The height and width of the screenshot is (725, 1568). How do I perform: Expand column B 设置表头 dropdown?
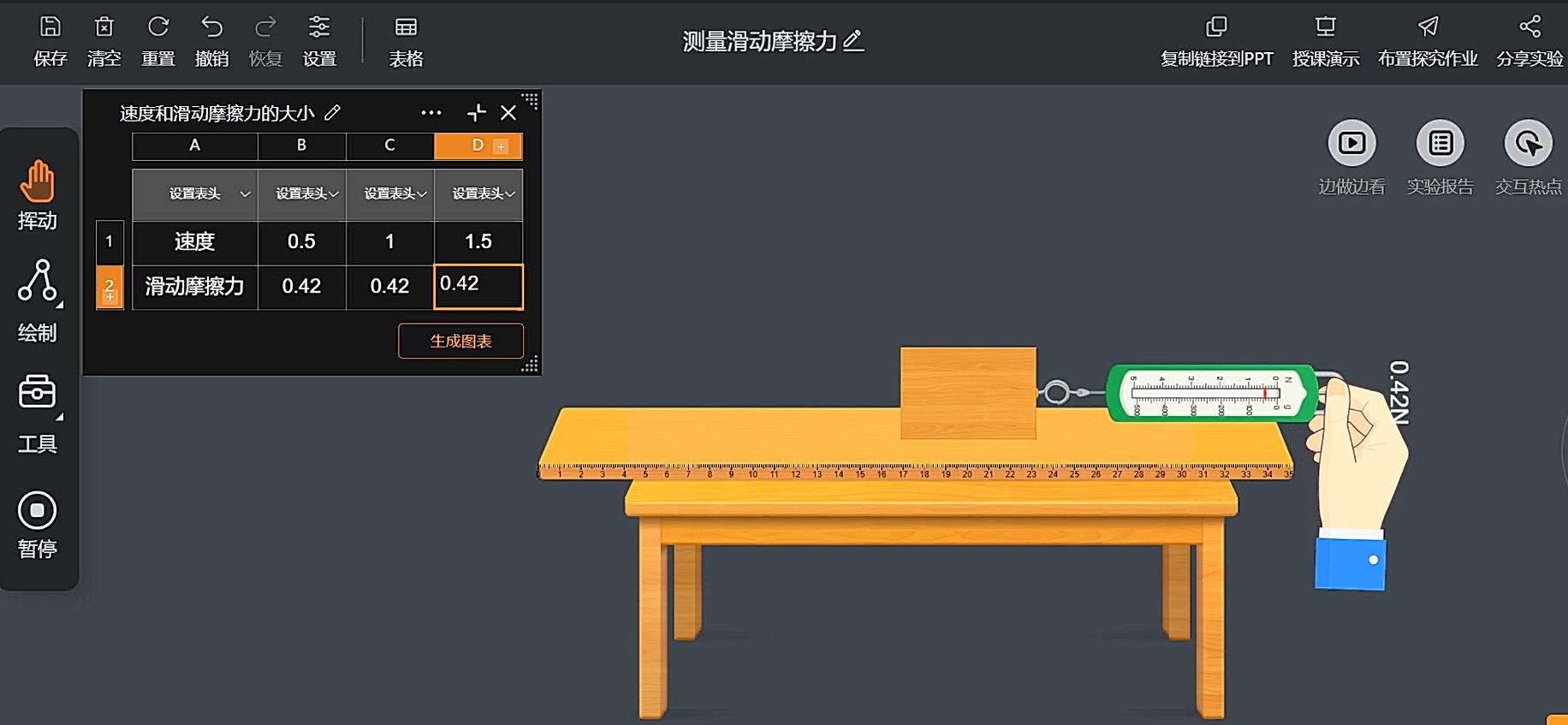[x=333, y=194]
